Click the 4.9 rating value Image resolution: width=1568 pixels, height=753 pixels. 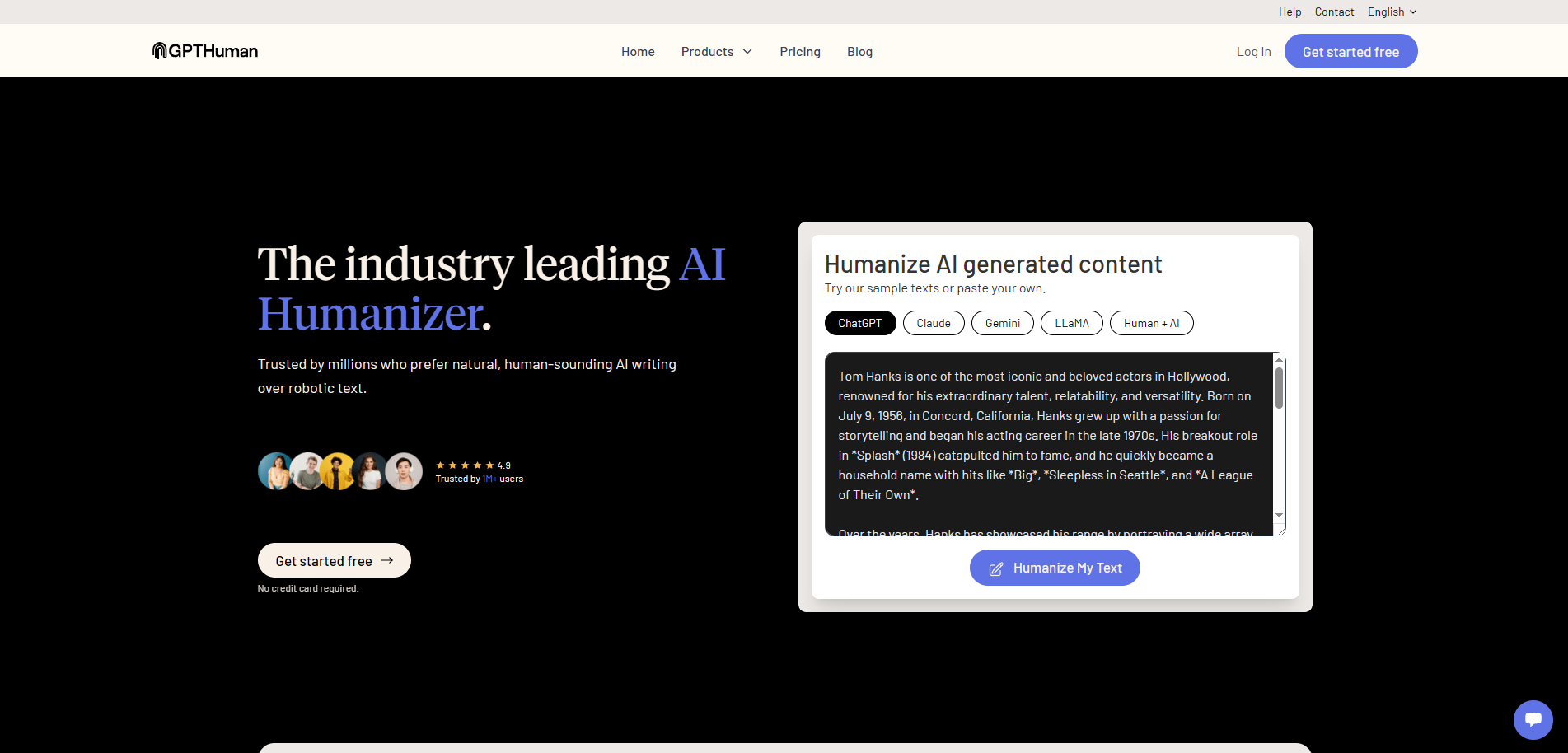[504, 465]
